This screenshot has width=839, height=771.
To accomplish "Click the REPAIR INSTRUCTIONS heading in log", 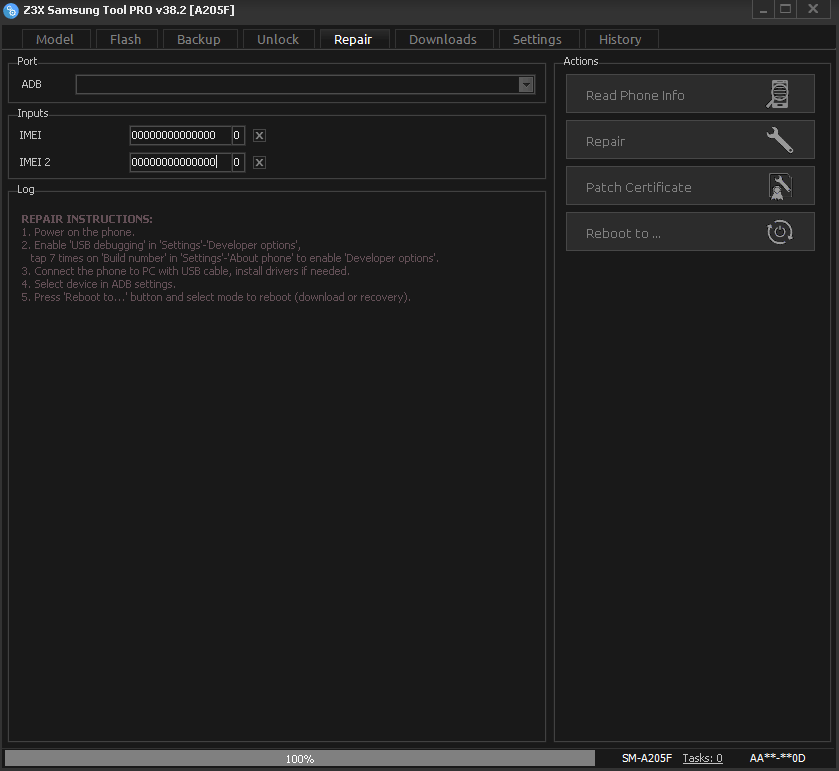I will (87, 219).
